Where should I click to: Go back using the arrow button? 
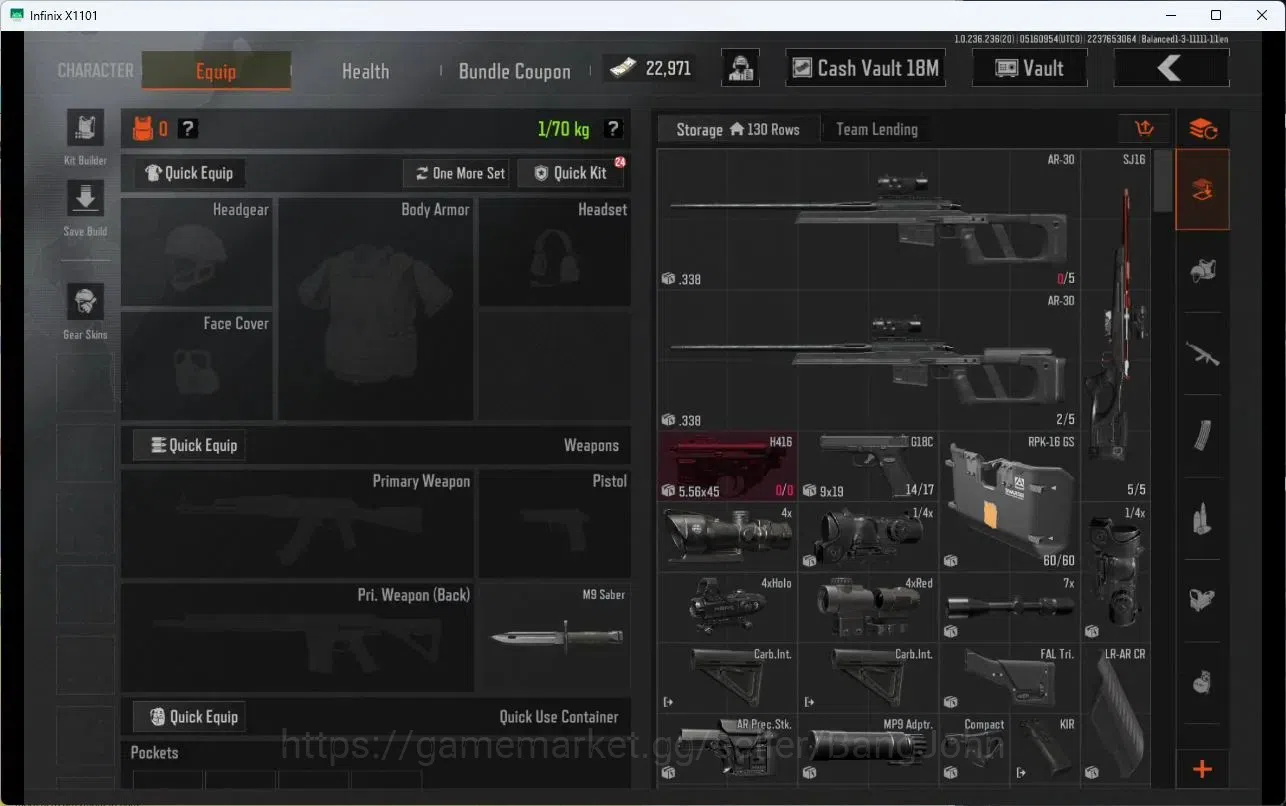tap(1171, 68)
